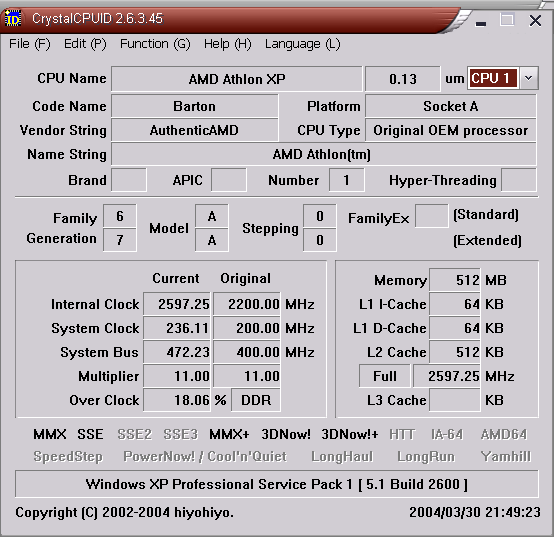This screenshot has height=537, width=554.
Task: Open the Help (H) menu
Action: [228, 44]
